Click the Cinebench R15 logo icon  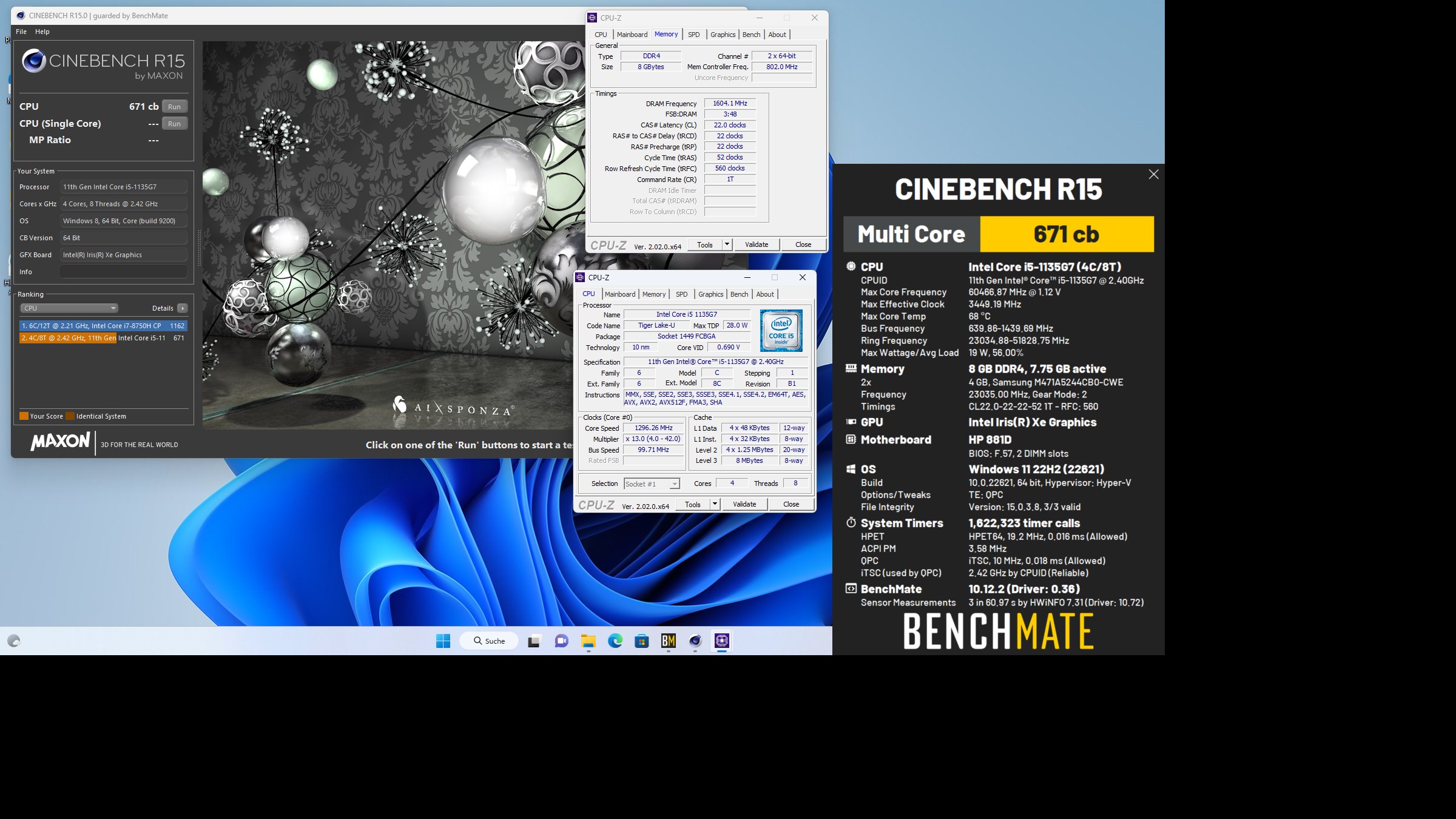click(x=34, y=61)
